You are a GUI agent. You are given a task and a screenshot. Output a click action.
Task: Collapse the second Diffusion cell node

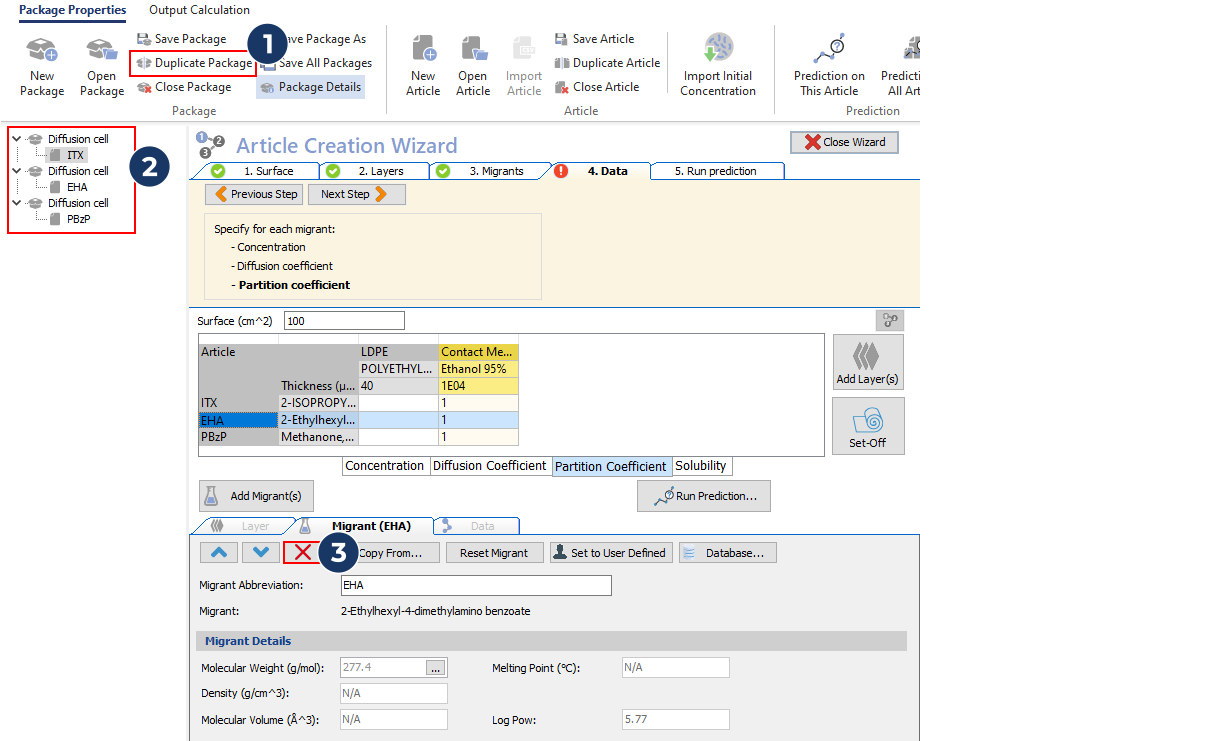(16, 171)
